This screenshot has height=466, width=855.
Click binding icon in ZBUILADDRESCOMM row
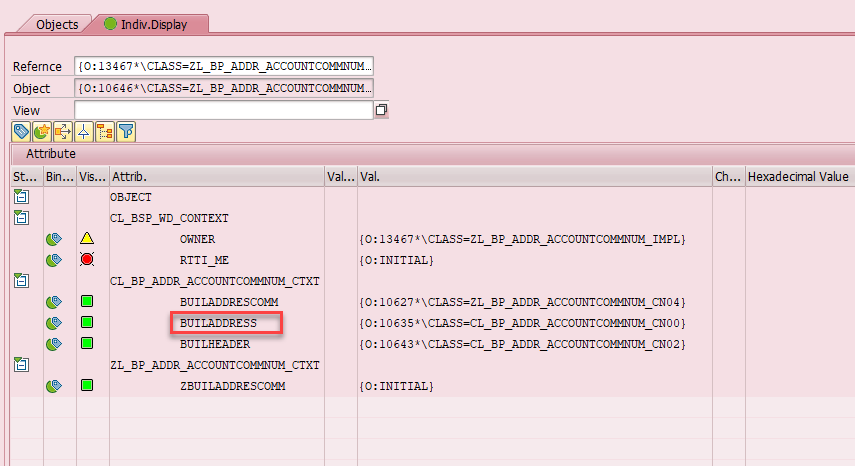click(53, 386)
